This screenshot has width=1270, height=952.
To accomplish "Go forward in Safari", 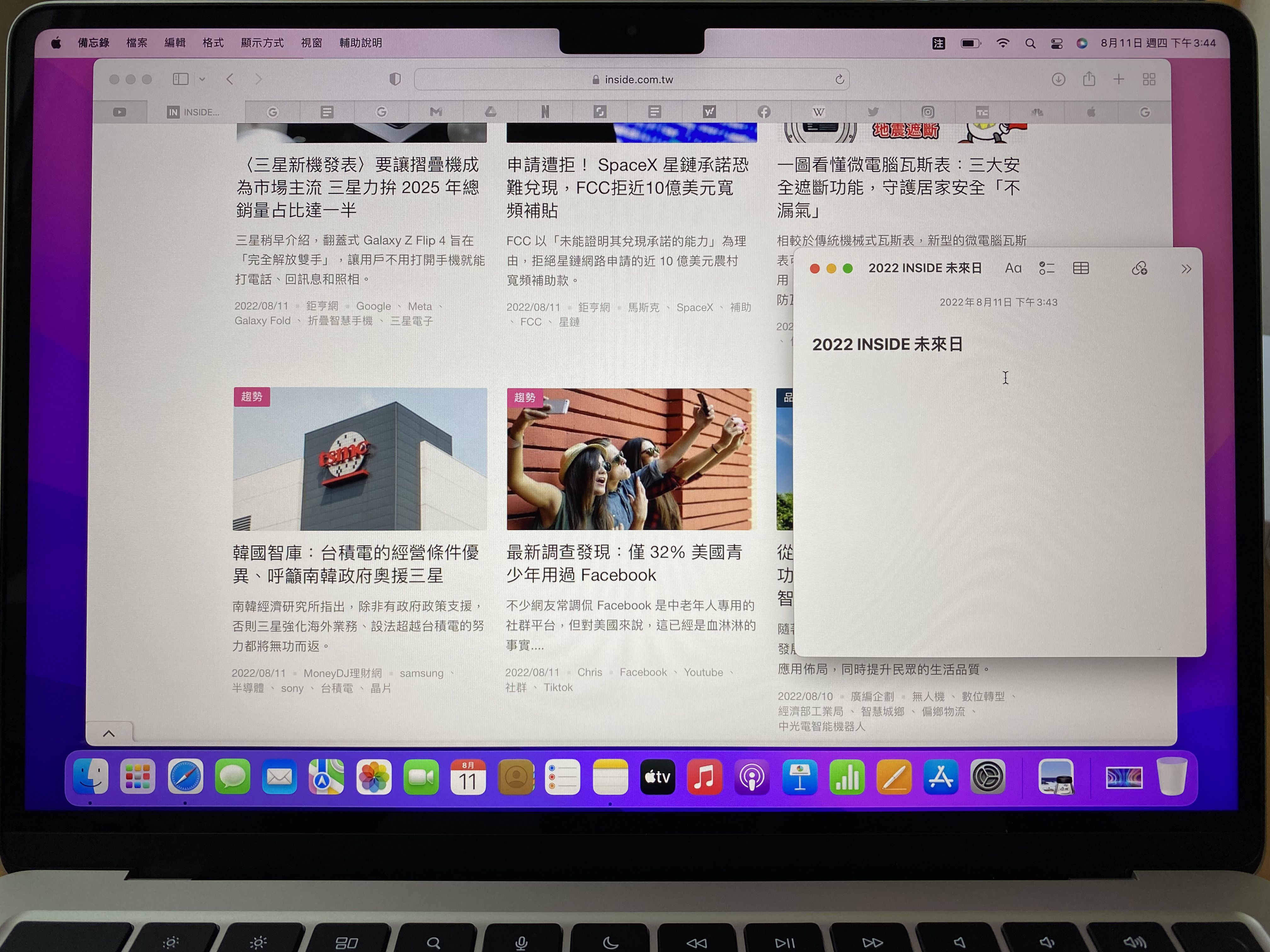I will [258, 79].
